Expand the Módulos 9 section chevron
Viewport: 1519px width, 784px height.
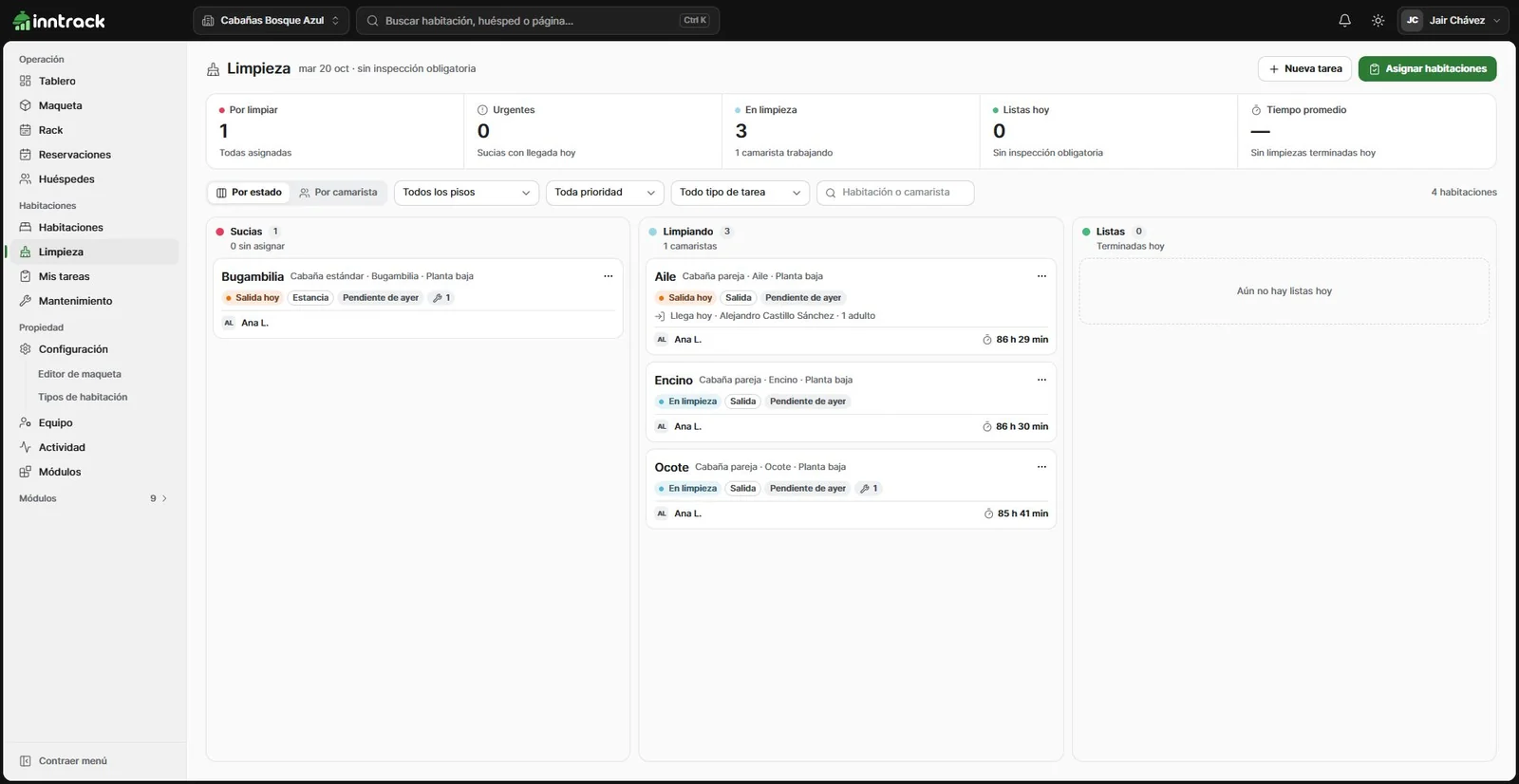[164, 498]
